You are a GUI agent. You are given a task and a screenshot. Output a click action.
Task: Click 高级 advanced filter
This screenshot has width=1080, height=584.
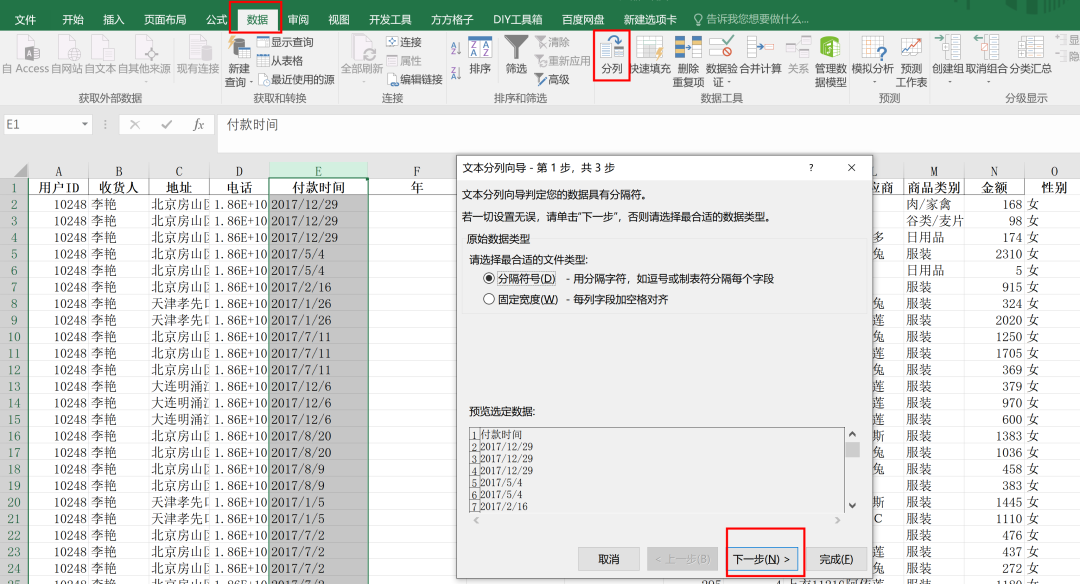552,80
